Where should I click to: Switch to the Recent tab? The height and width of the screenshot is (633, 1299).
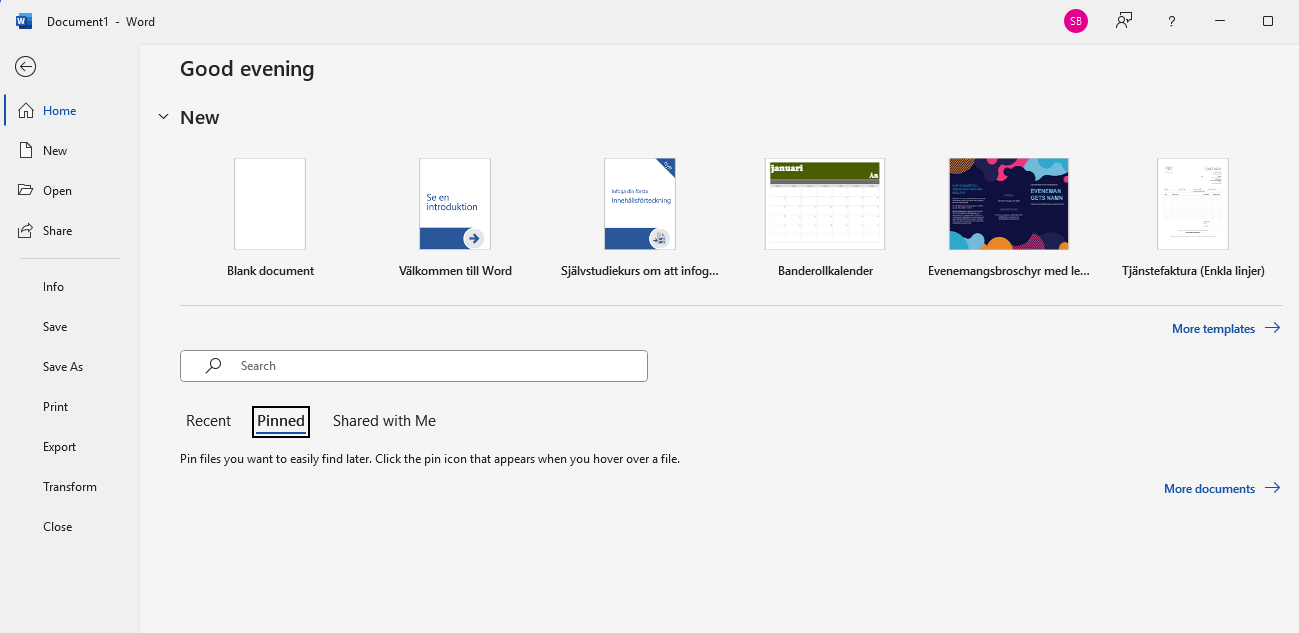[x=208, y=421]
